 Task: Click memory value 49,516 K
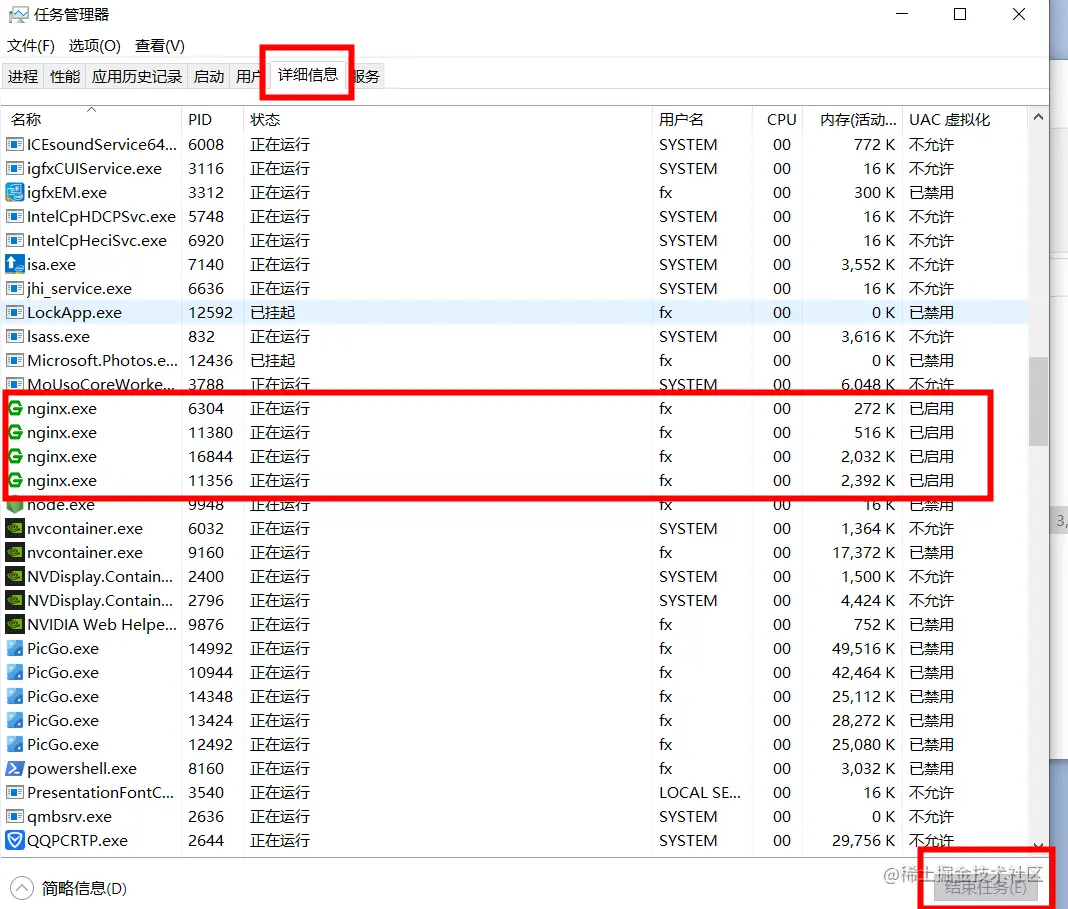(863, 648)
